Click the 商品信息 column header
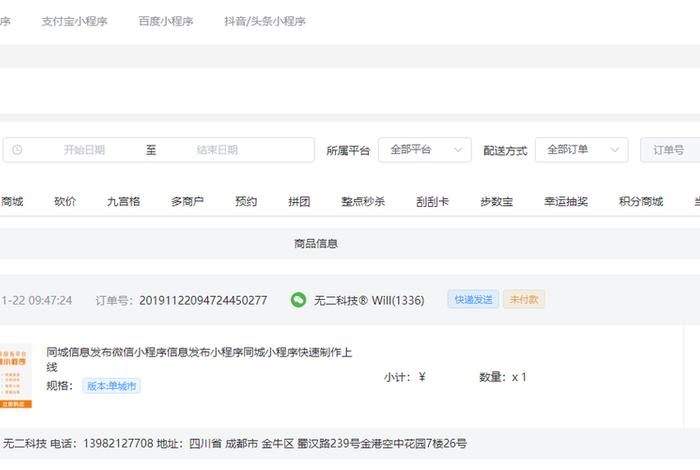The height and width of the screenshot is (470, 700). (x=316, y=244)
